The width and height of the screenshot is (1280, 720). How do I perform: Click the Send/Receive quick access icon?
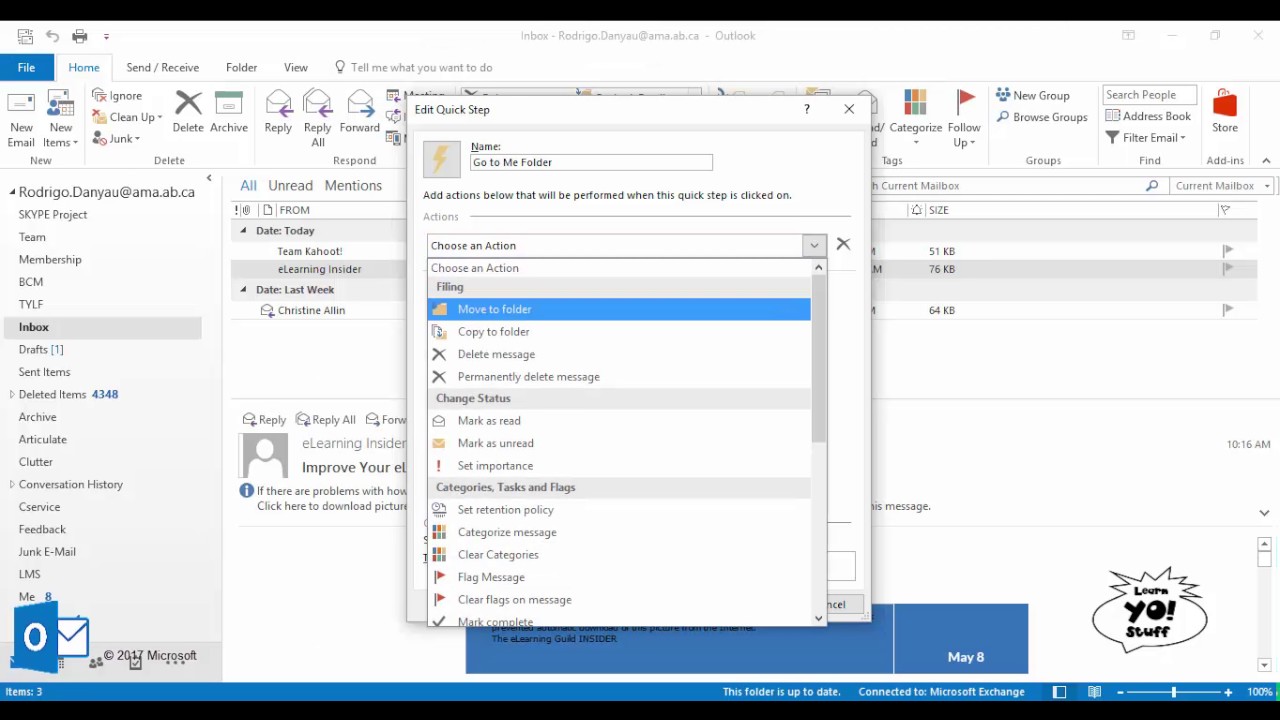[x=25, y=36]
